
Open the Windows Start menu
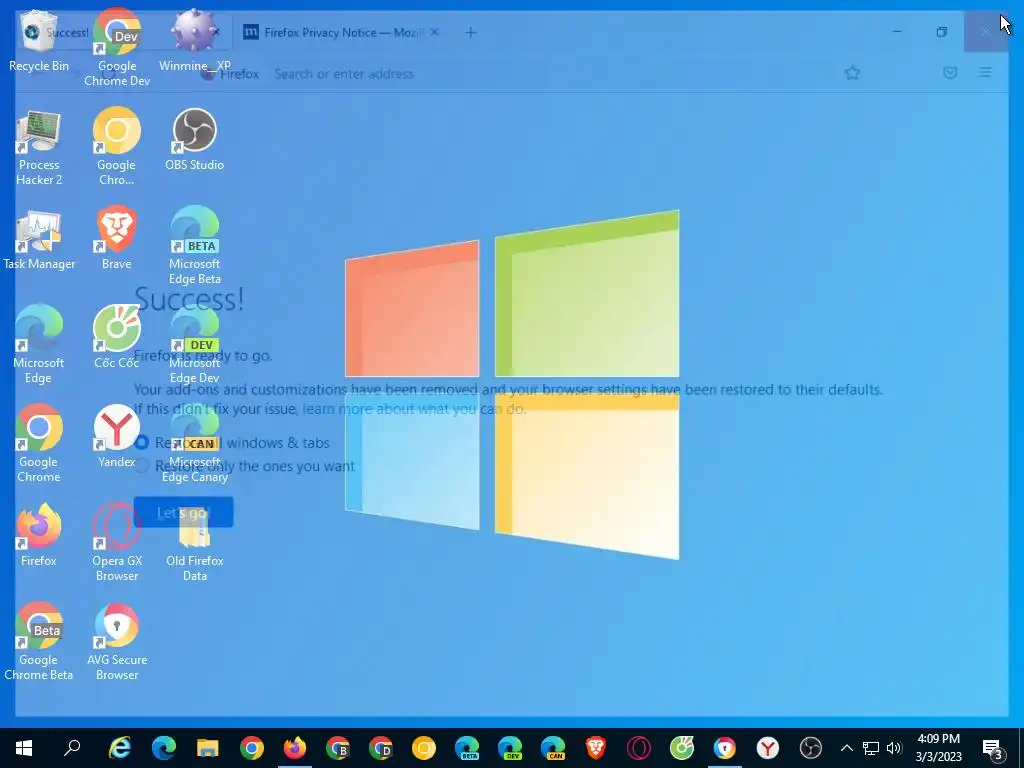tap(24, 748)
